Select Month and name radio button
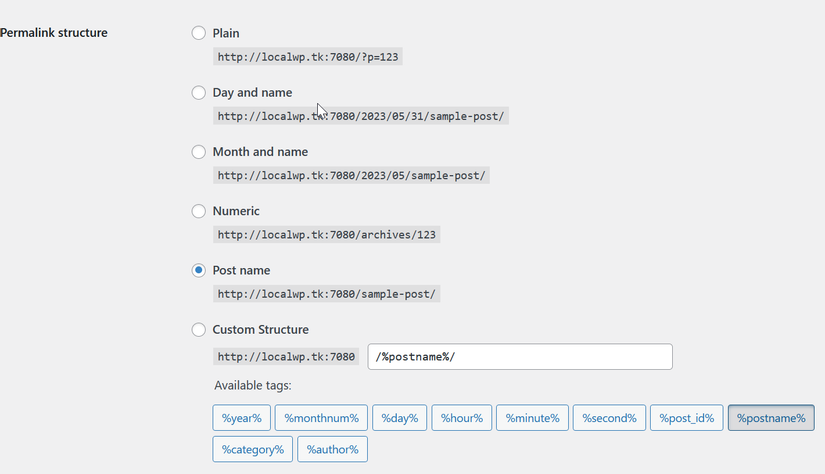The height and width of the screenshot is (474, 825). pos(199,152)
